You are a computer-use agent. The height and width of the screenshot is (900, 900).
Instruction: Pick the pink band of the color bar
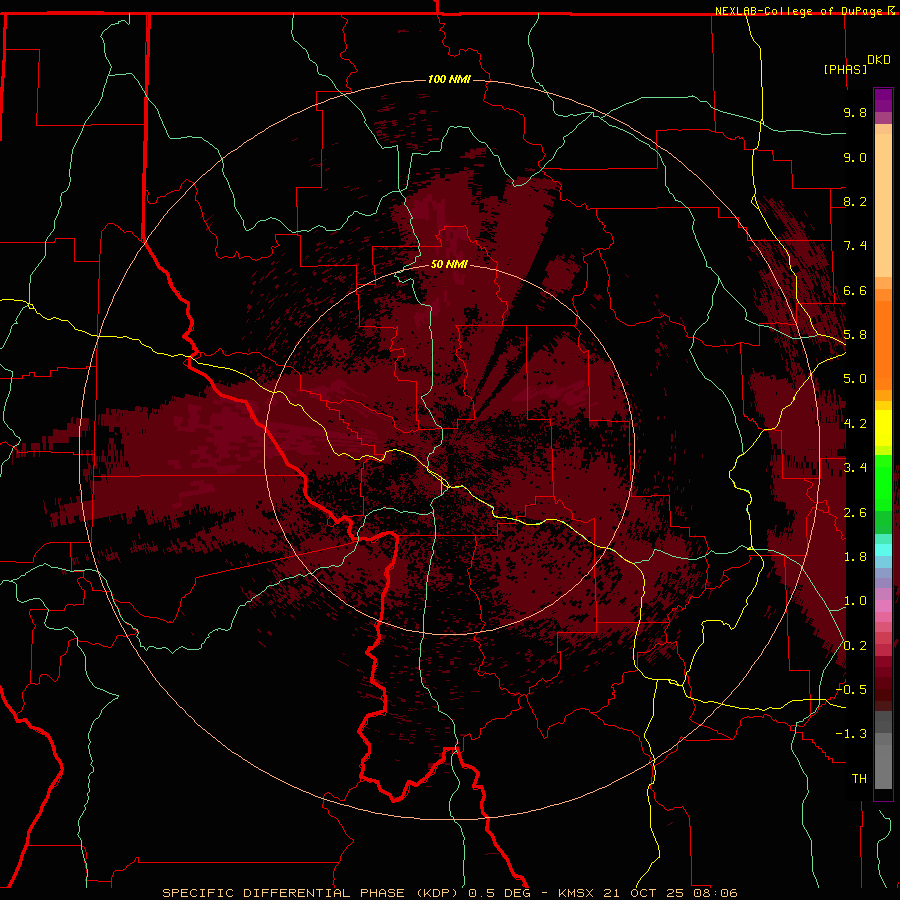point(883,606)
